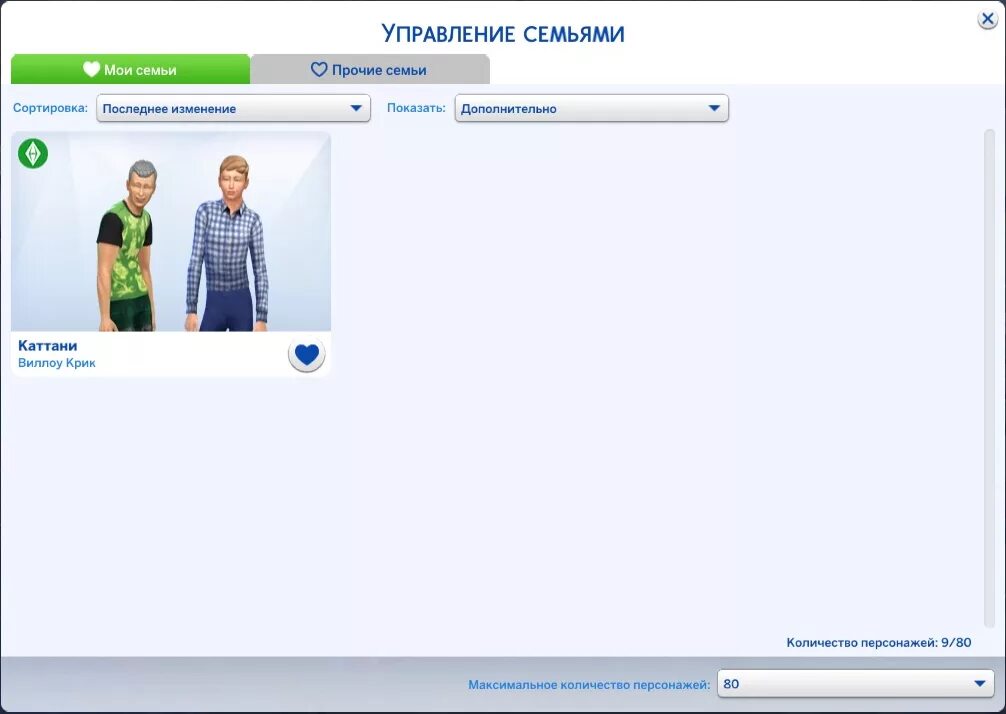Image resolution: width=1006 pixels, height=714 pixels.
Task: Click the white heart icon on the Мои семьи tab
Action: tap(92, 69)
